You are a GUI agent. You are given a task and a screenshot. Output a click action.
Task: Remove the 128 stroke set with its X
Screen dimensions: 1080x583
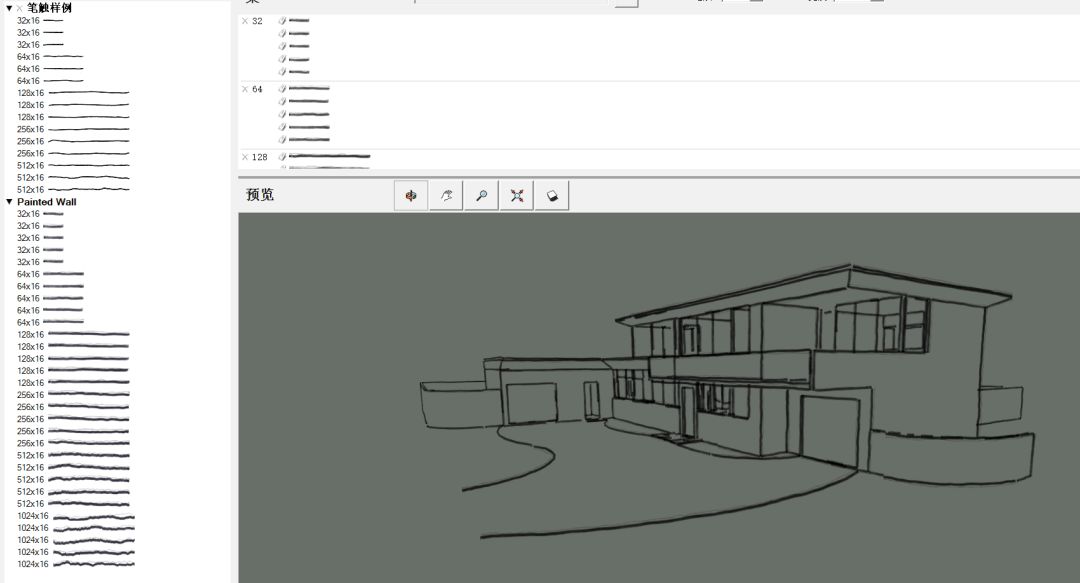tap(245, 157)
